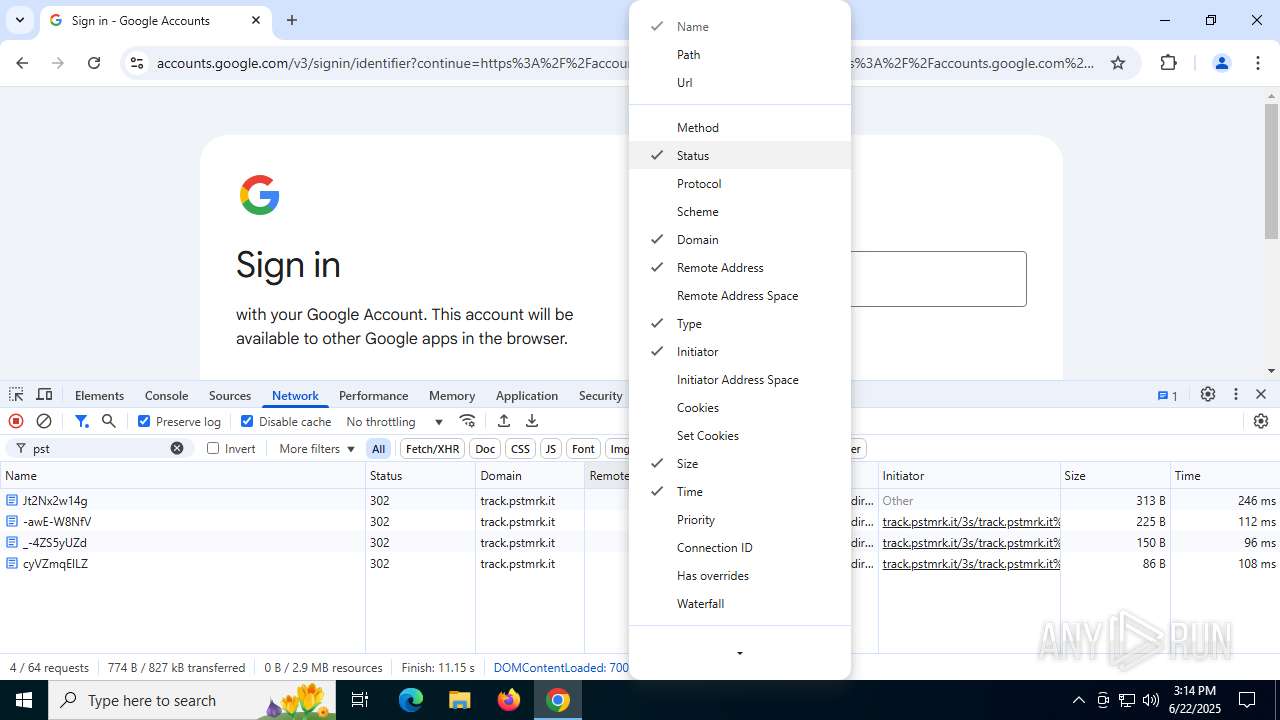Click the network filter text field

click(98, 448)
